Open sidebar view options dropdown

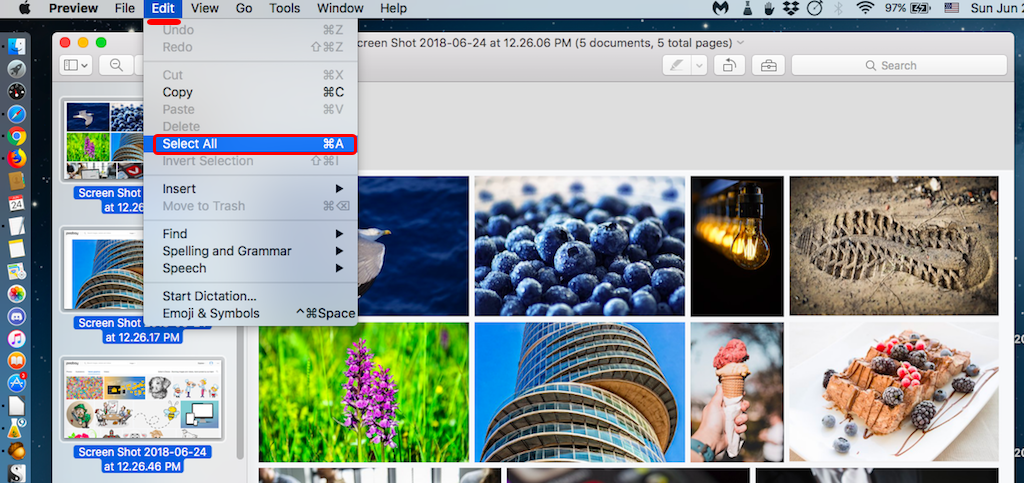(x=77, y=65)
